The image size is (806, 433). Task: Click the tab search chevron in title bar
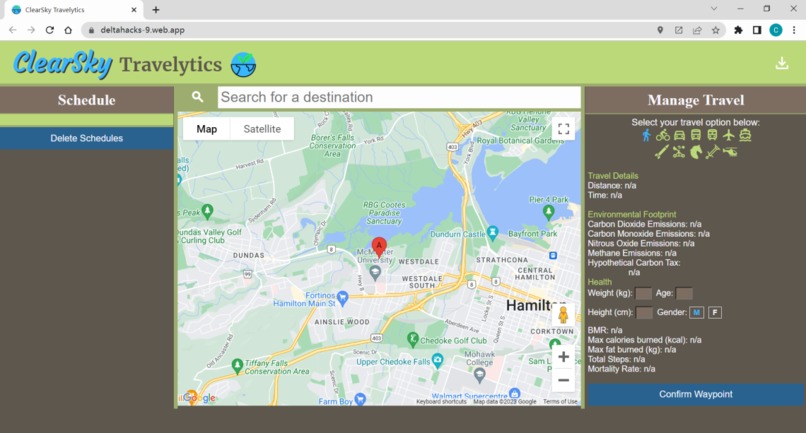click(714, 9)
